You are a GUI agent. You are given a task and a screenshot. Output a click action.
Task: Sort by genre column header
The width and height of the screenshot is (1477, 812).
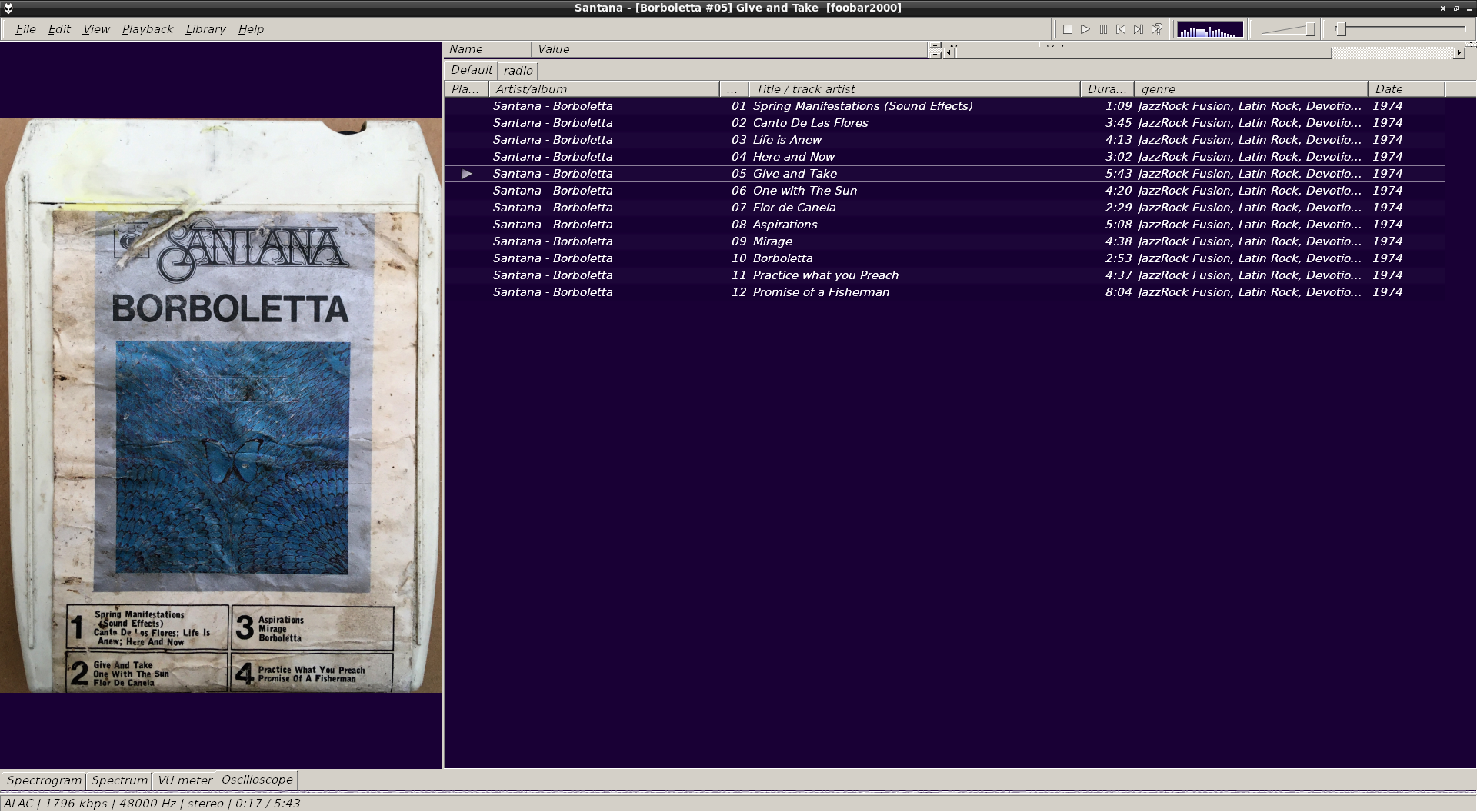[1251, 89]
